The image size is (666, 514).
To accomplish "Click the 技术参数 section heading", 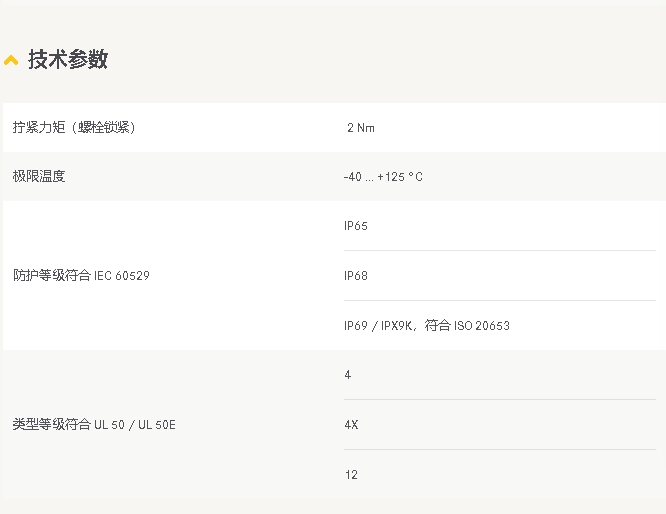I will pos(67,60).
